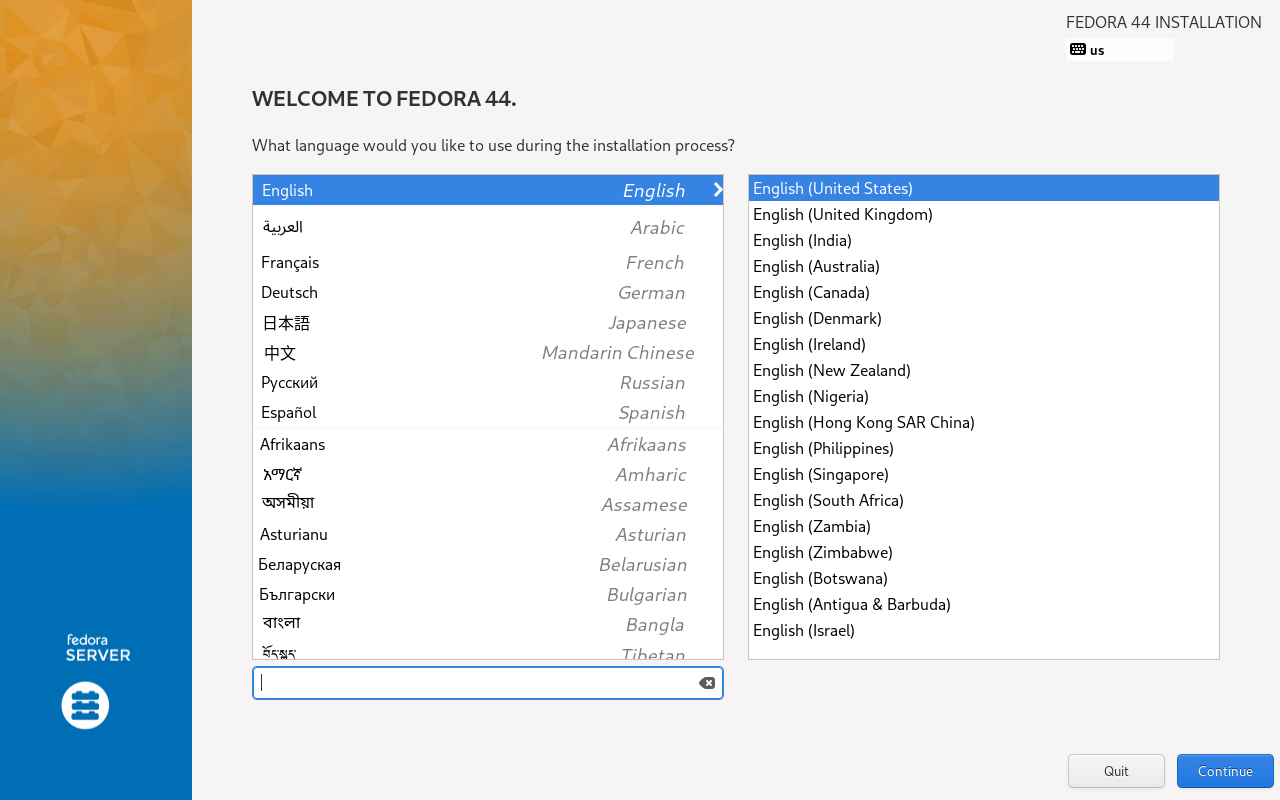This screenshot has width=1280, height=800.
Task: Select English (Singapore) locale
Action: pos(820,475)
